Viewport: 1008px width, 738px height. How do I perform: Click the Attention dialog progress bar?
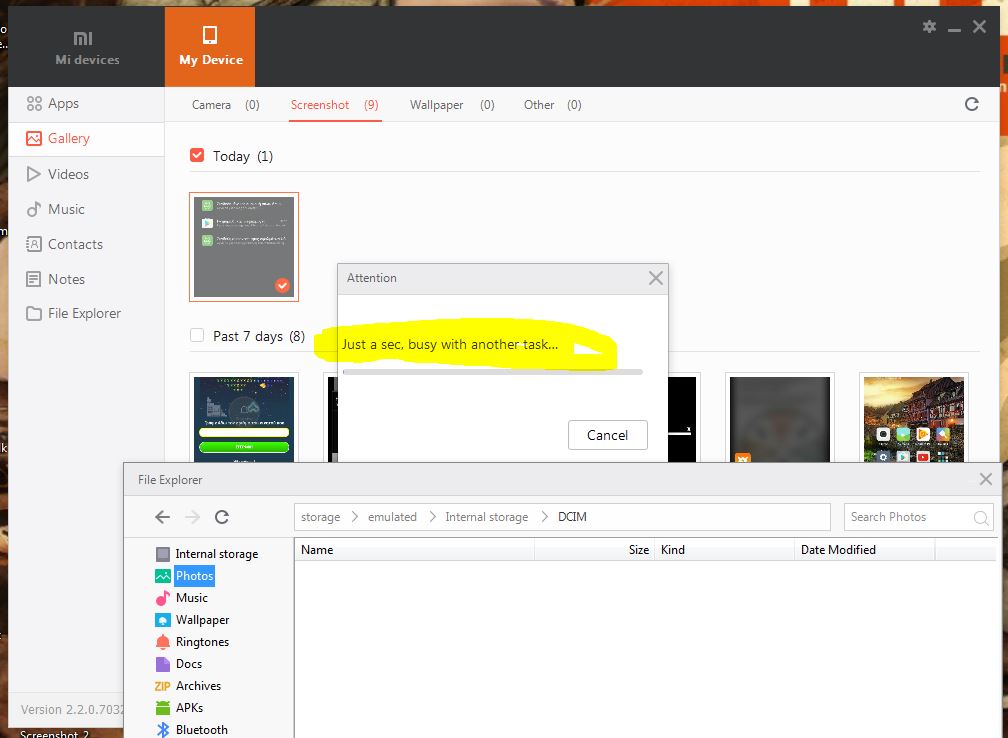tap(492, 371)
